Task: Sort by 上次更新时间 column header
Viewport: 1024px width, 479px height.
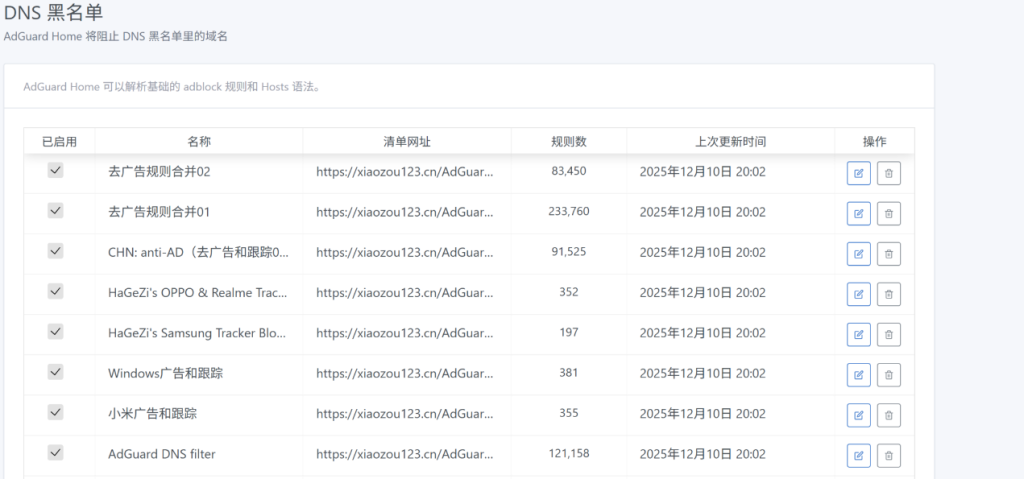Action: [x=730, y=142]
